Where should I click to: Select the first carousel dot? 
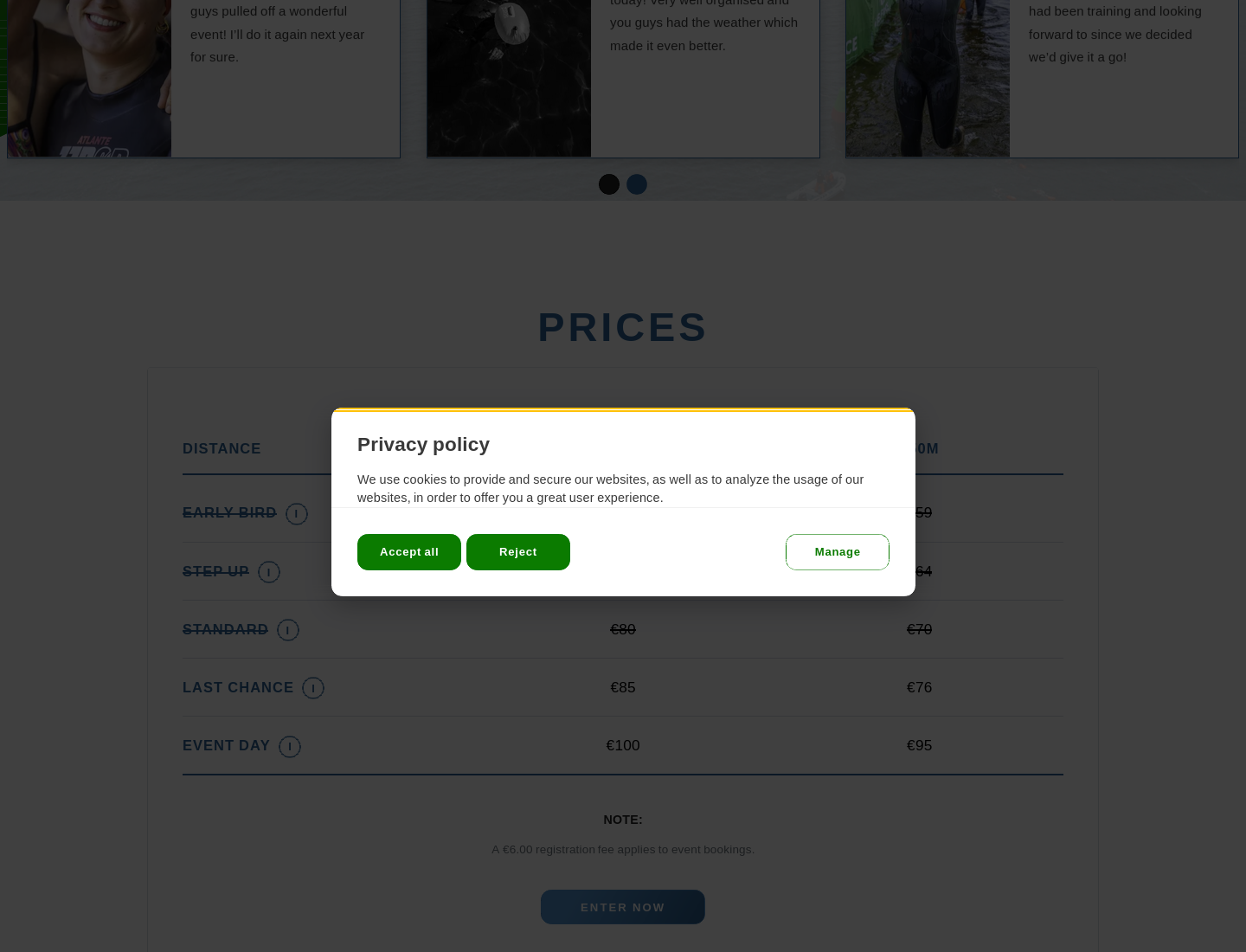tap(609, 184)
